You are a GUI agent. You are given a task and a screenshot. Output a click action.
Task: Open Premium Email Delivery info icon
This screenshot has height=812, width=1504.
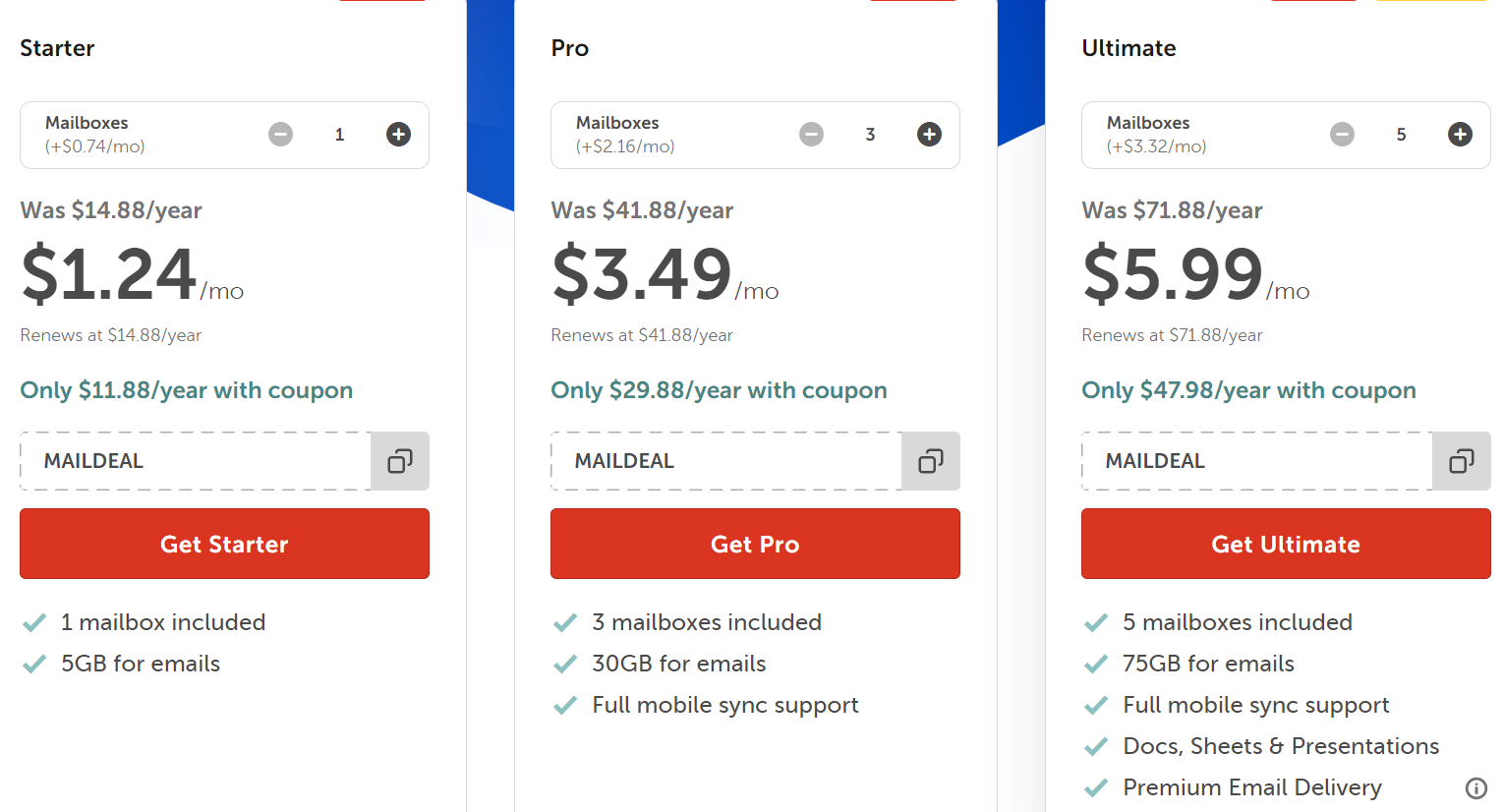[1475, 787]
